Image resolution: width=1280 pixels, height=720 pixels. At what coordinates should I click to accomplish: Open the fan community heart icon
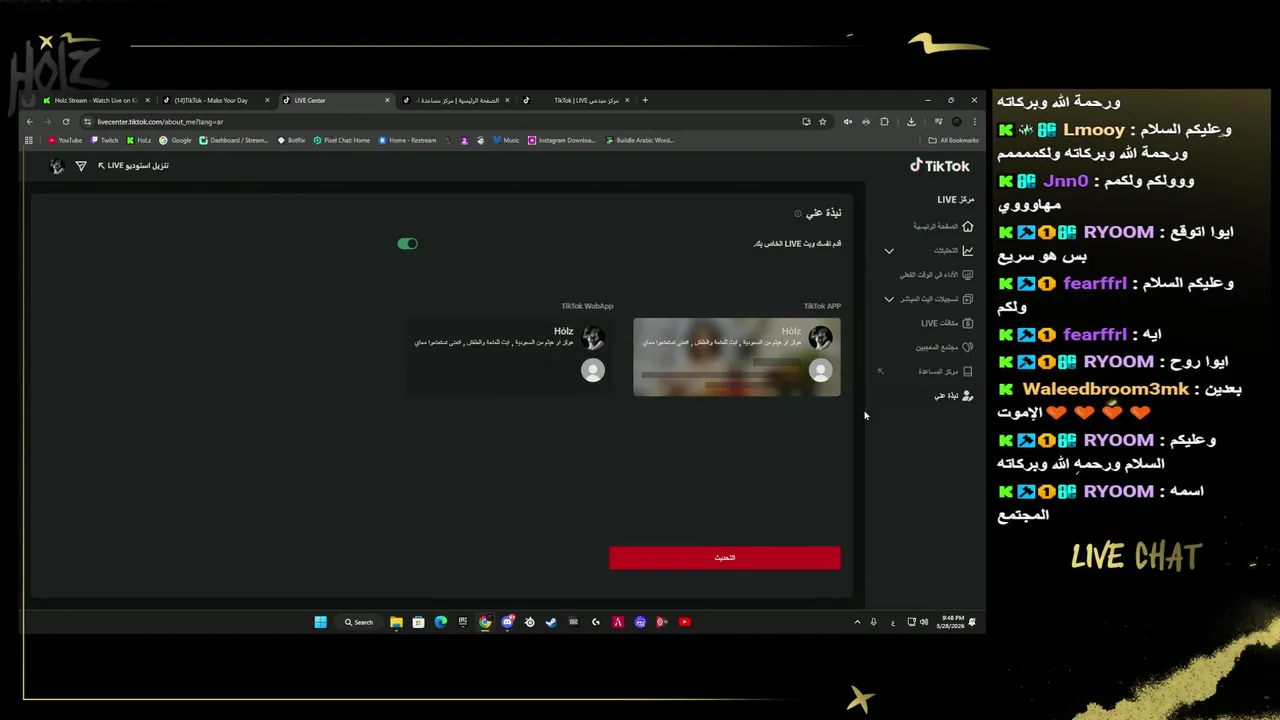967,347
